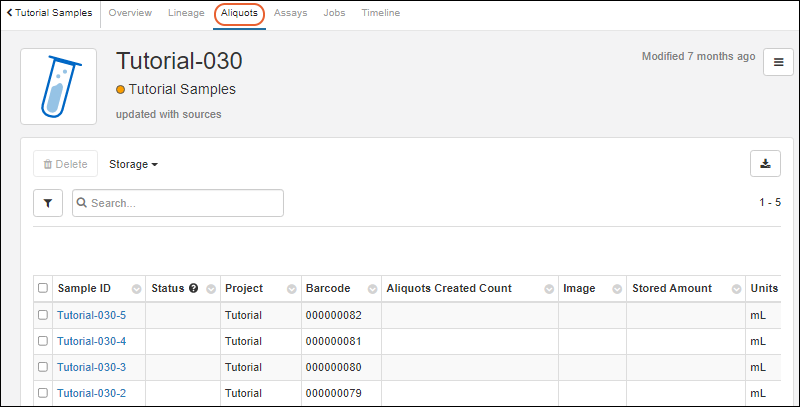Check the Tutorial-030-5 row checkbox
The width and height of the screenshot is (800, 407).
[x=42, y=315]
